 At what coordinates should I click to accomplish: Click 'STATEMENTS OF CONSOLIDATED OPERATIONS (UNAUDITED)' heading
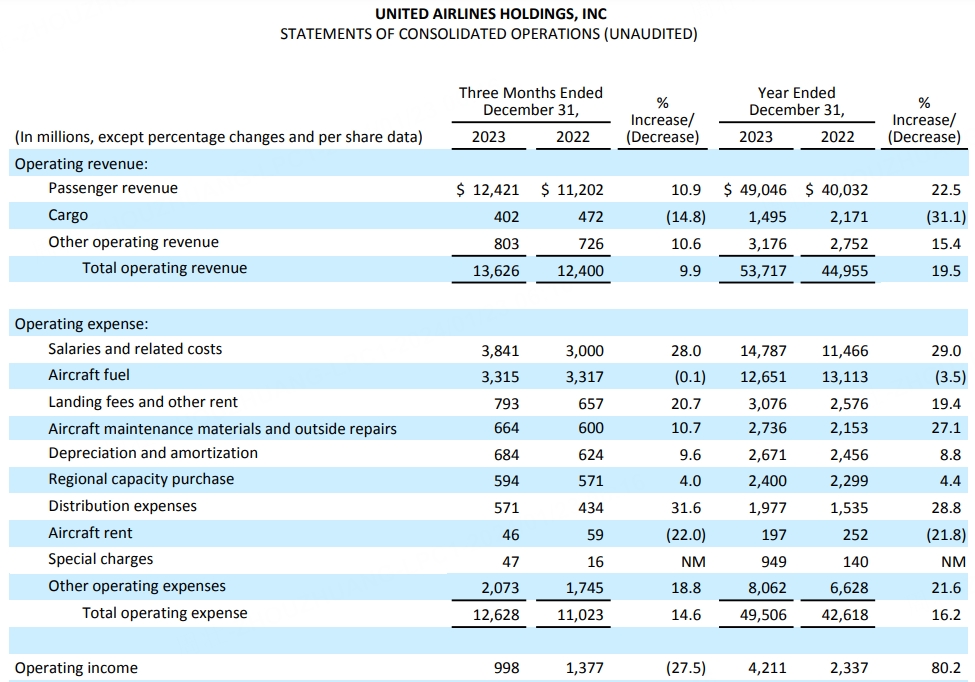pyautogui.click(x=489, y=34)
